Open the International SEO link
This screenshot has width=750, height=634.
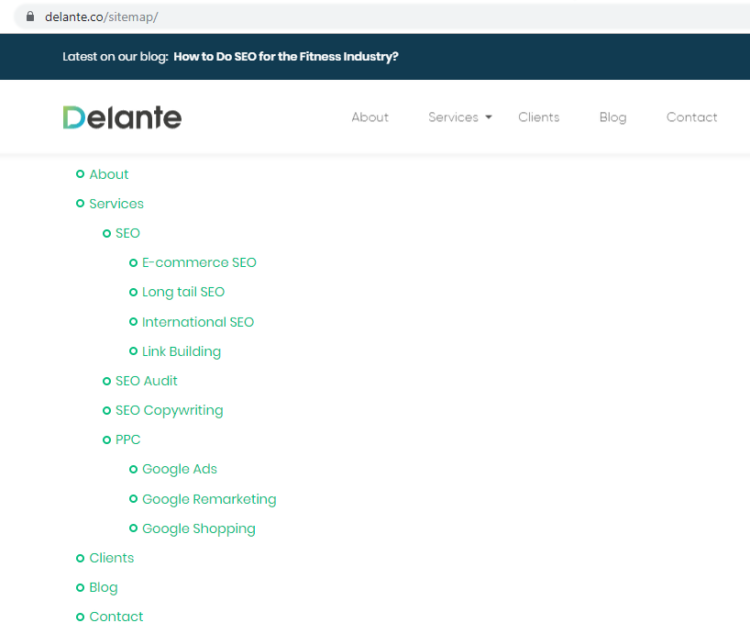click(198, 322)
